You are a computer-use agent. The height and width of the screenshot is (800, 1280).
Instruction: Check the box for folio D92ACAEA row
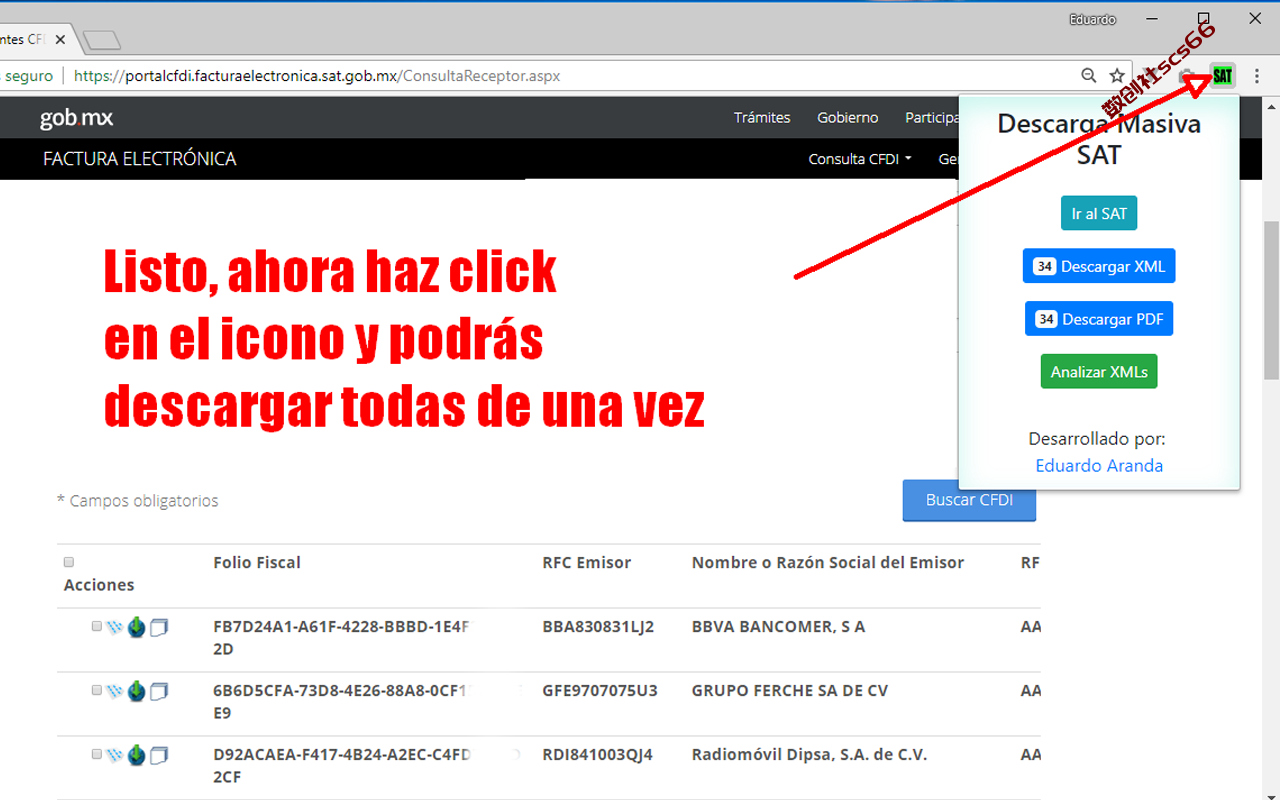97,754
